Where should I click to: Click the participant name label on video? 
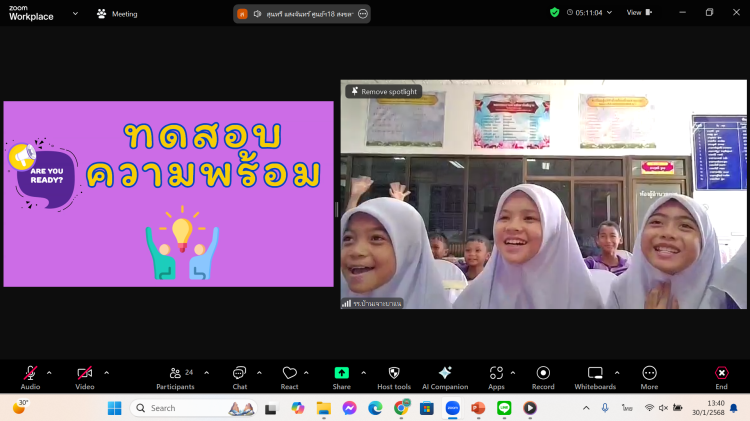[372, 303]
